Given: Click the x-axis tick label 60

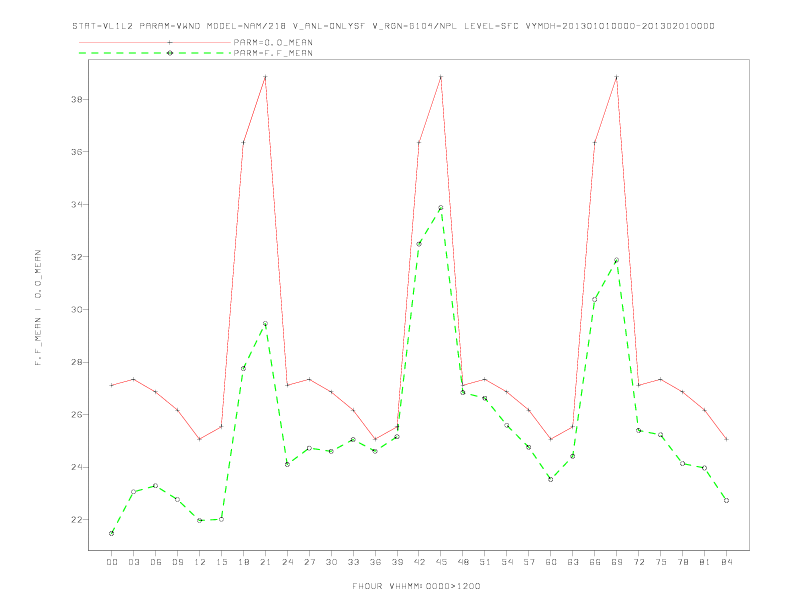Looking at the screenshot, I should click(551, 562).
